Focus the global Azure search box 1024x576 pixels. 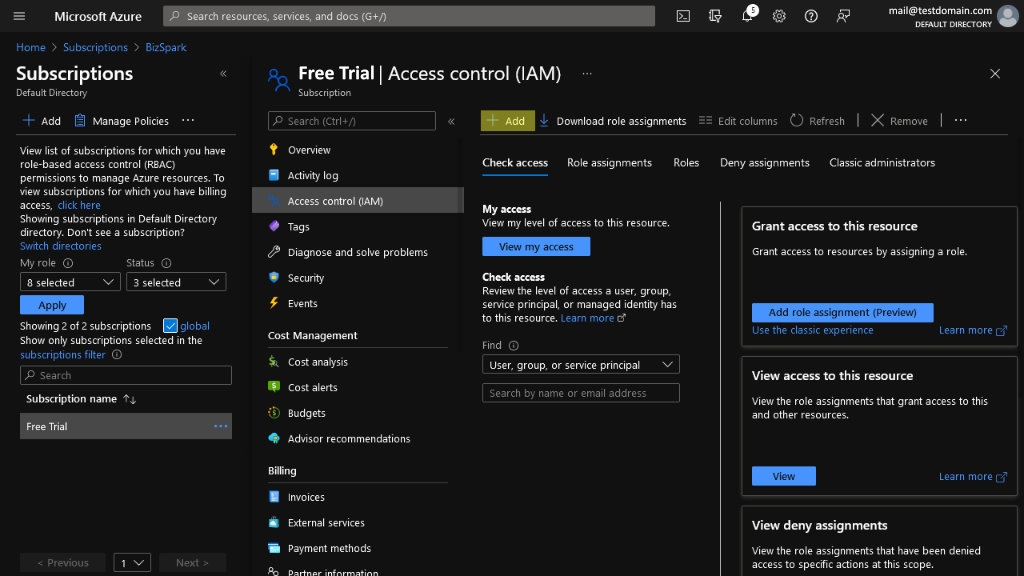pyautogui.click(x=409, y=16)
